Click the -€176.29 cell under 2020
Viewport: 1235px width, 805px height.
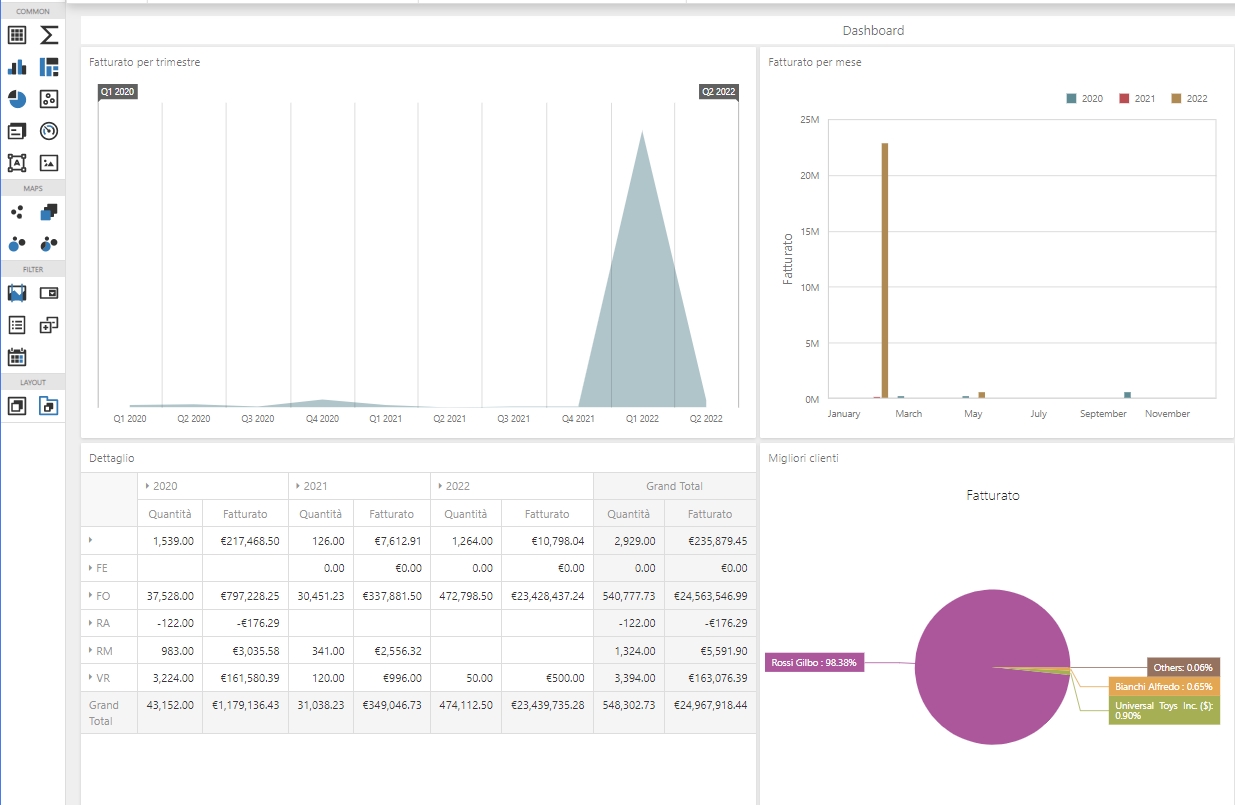[x=245, y=623]
